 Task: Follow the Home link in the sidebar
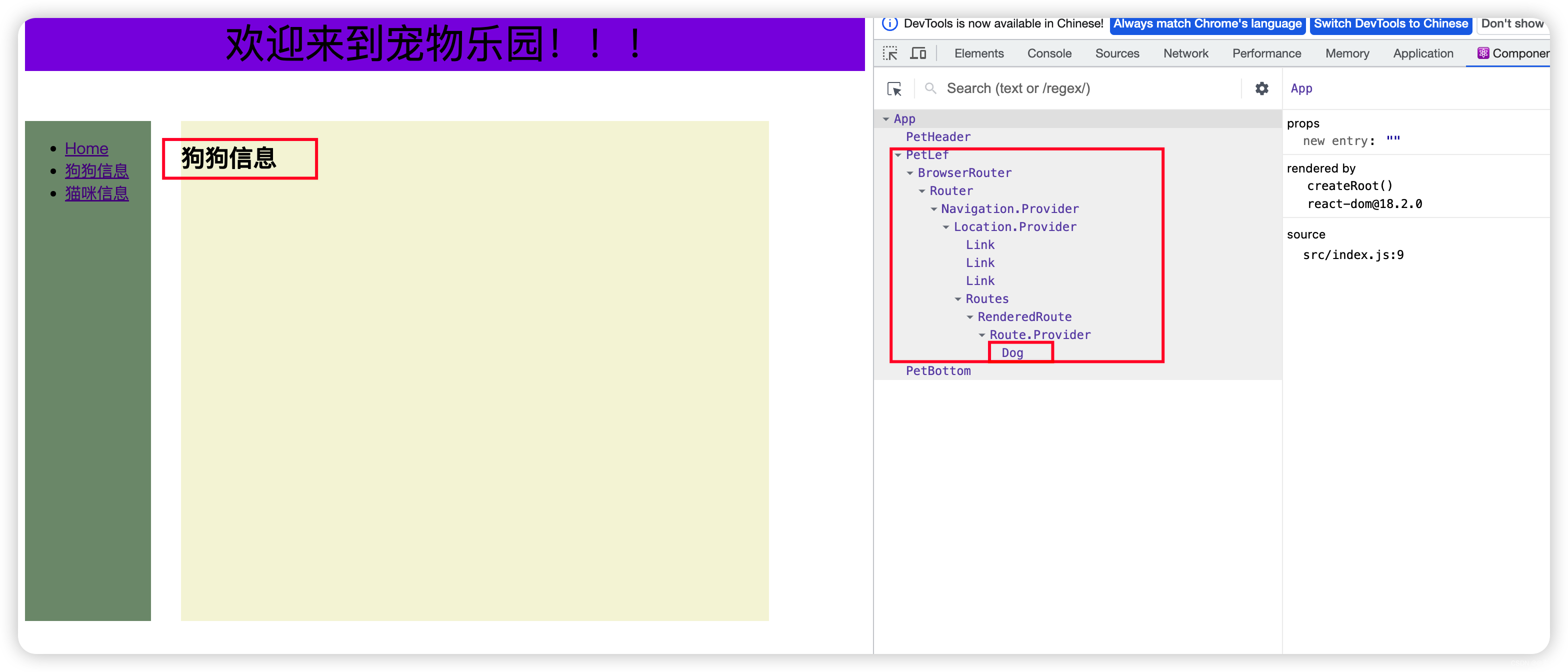(x=86, y=148)
